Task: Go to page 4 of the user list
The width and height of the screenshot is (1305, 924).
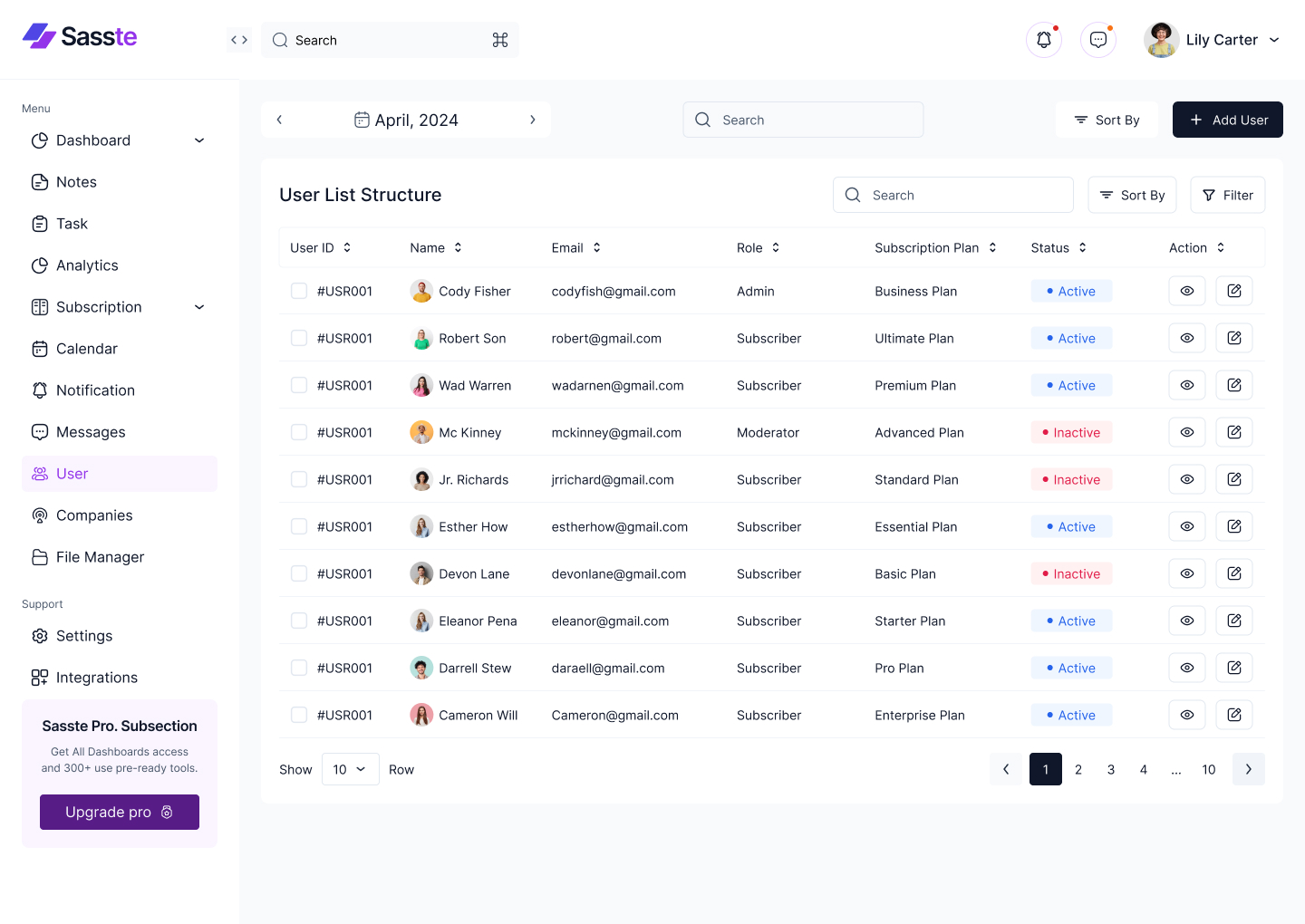Action: tap(1143, 769)
